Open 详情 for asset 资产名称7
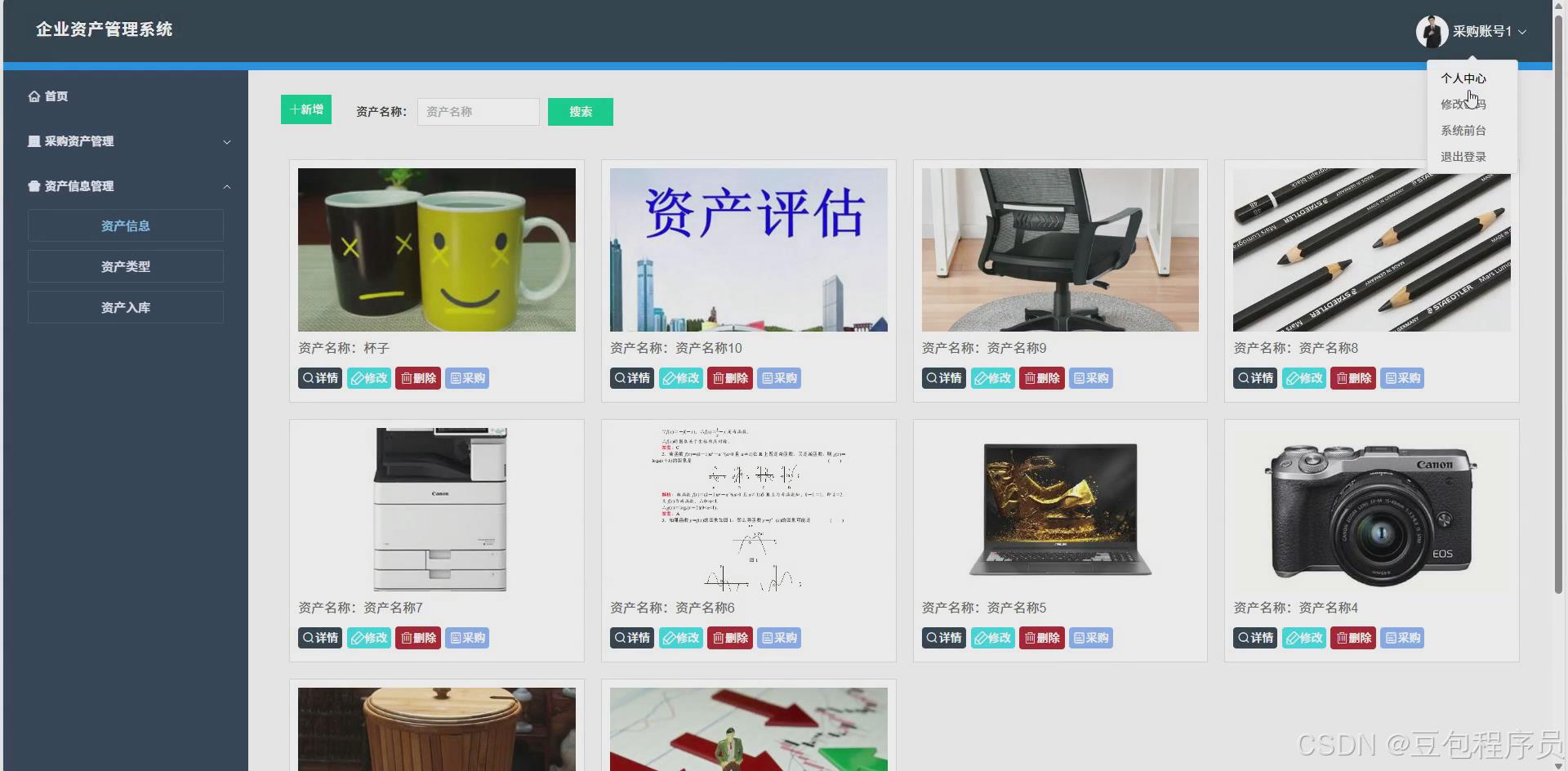Image resolution: width=1568 pixels, height=771 pixels. coord(319,637)
